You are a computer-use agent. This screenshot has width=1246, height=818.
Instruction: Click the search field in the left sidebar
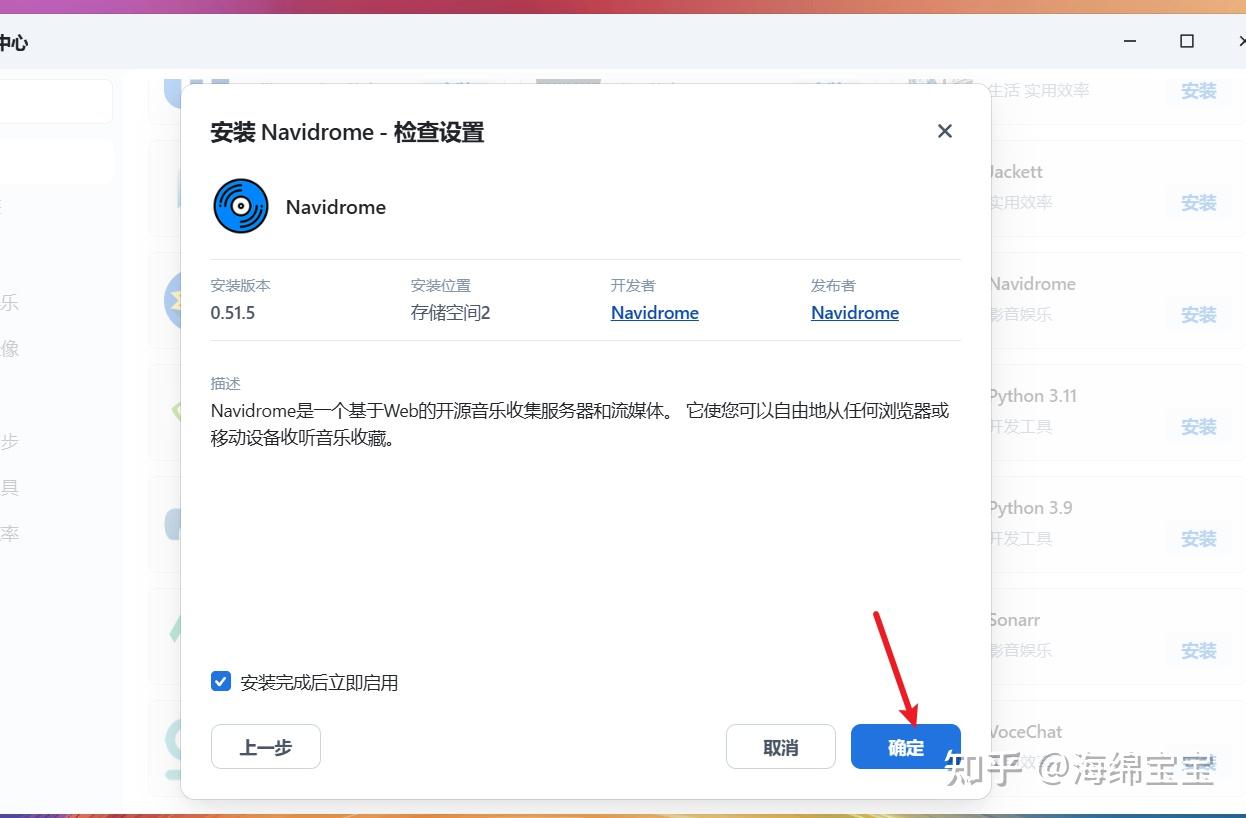(x=55, y=101)
